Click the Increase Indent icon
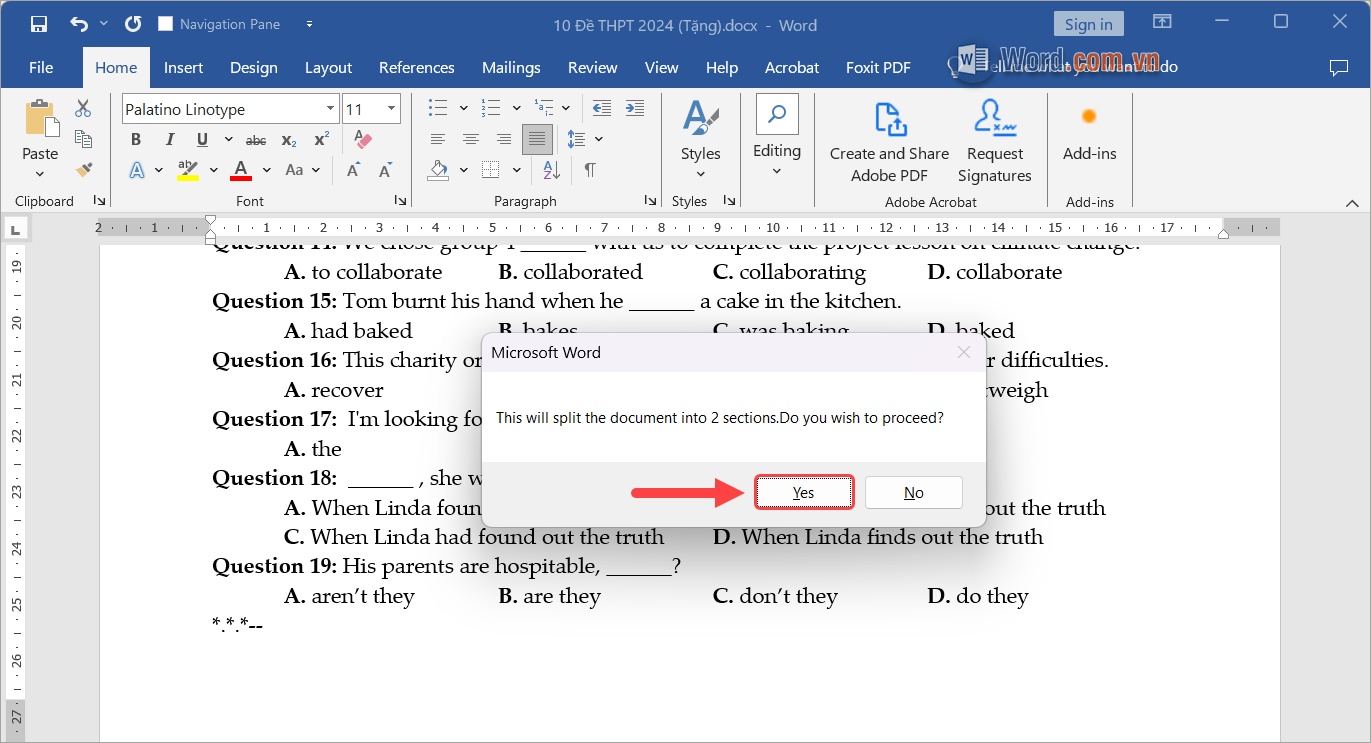 [x=635, y=108]
